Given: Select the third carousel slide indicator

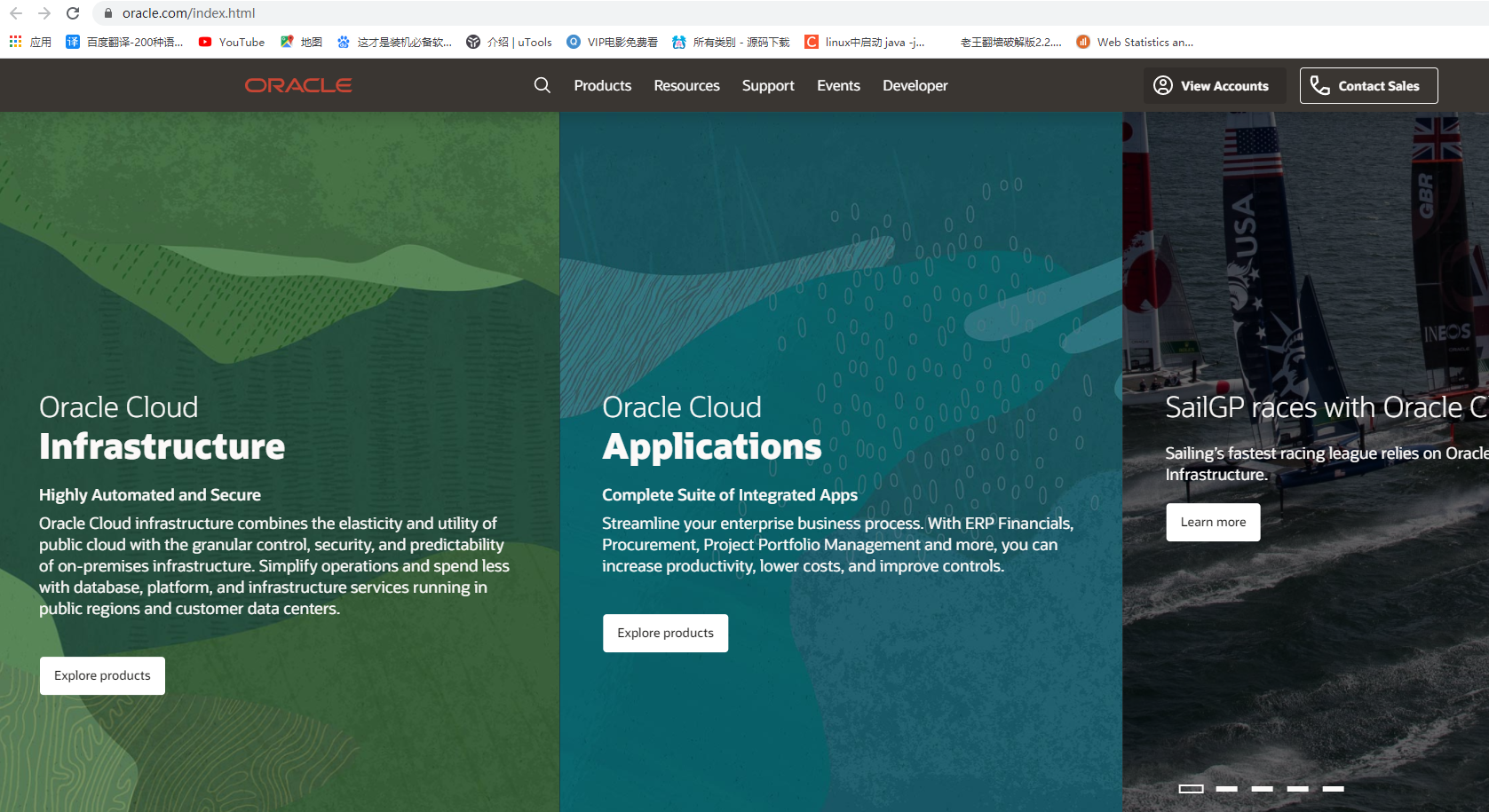Looking at the screenshot, I should pos(1263,788).
